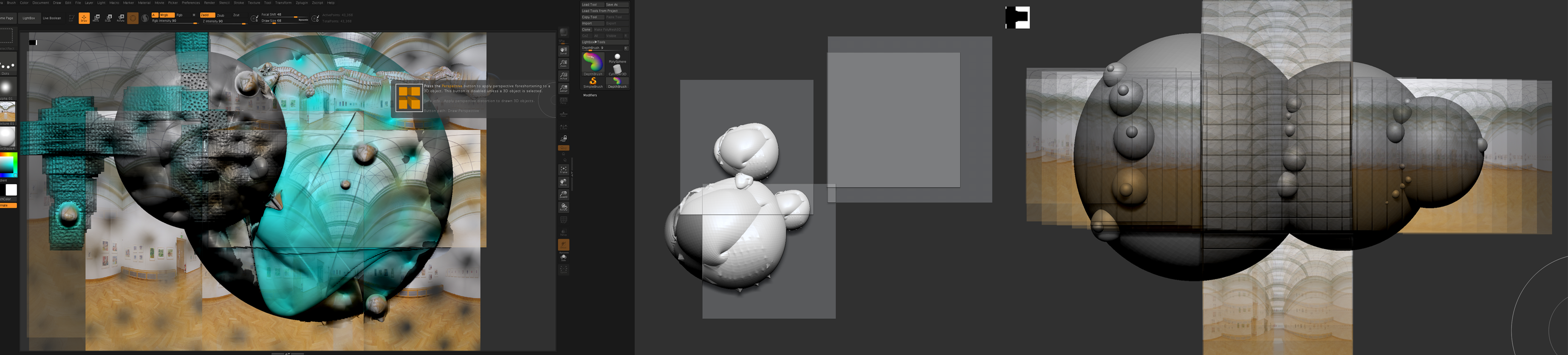The width and height of the screenshot is (1568, 355).
Task: Click the DepthBrush item slider
Action: point(602,48)
